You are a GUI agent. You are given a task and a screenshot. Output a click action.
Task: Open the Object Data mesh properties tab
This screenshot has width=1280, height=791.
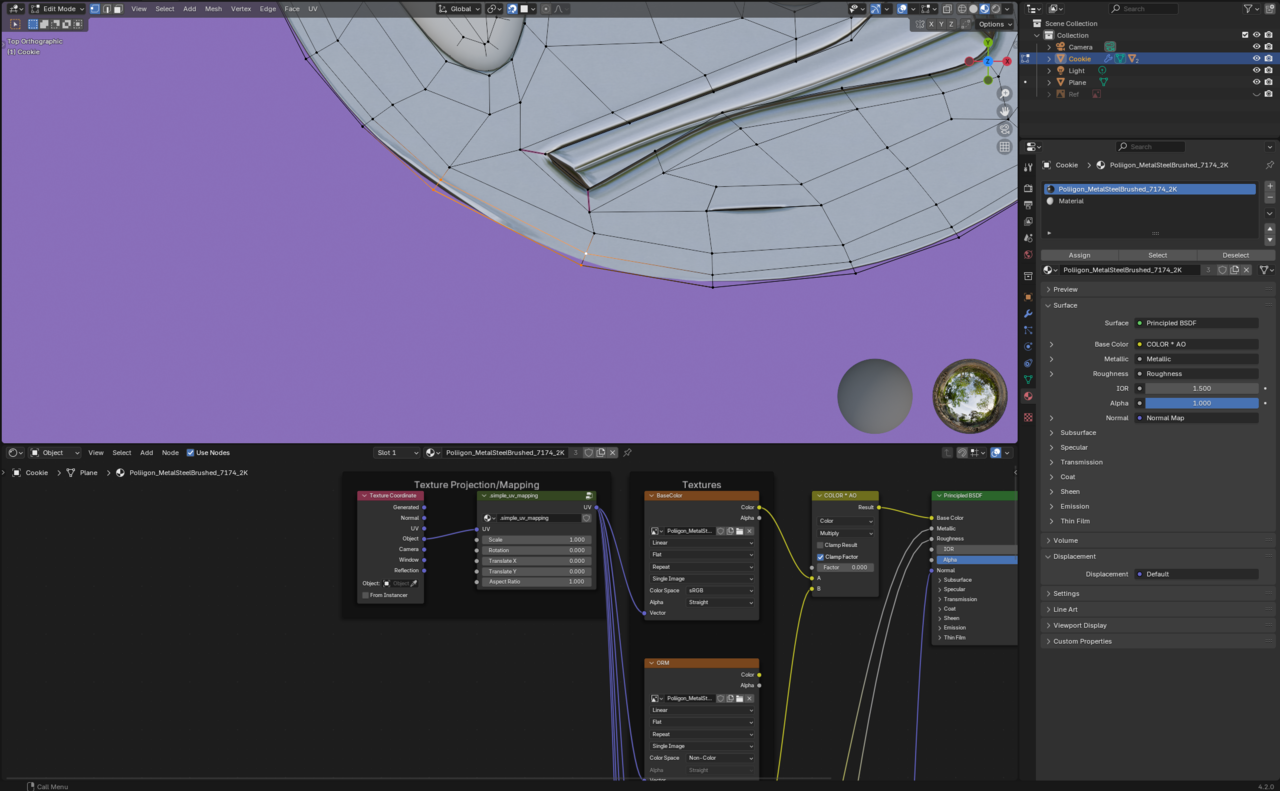[1028, 379]
